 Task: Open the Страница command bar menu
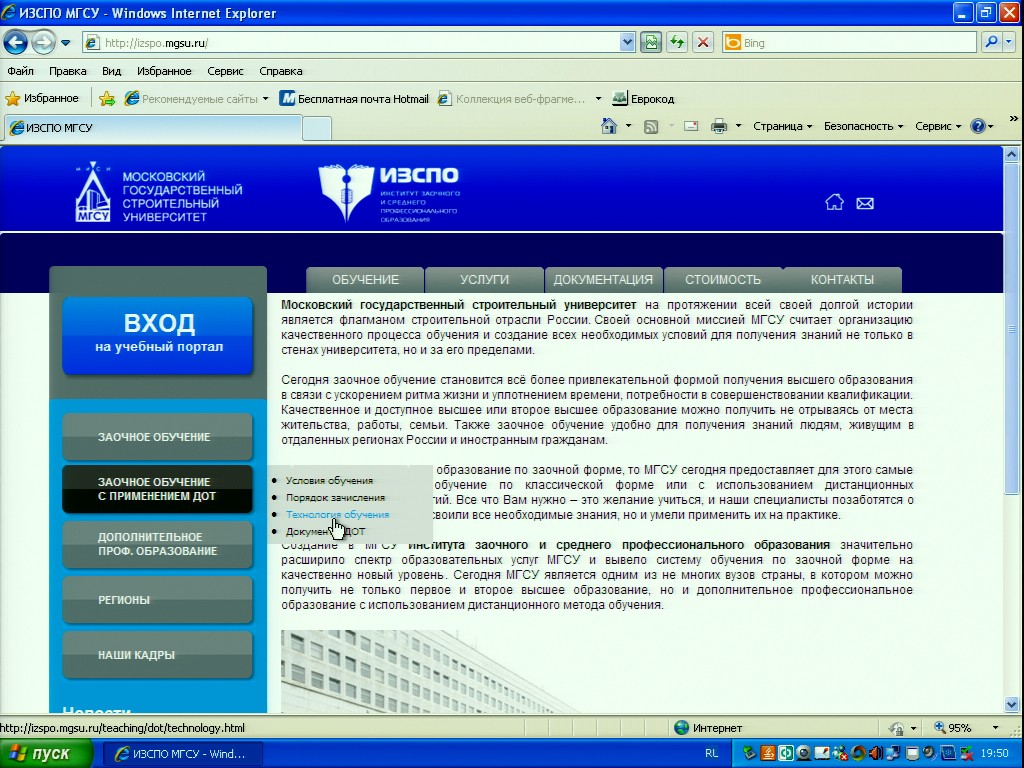782,126
